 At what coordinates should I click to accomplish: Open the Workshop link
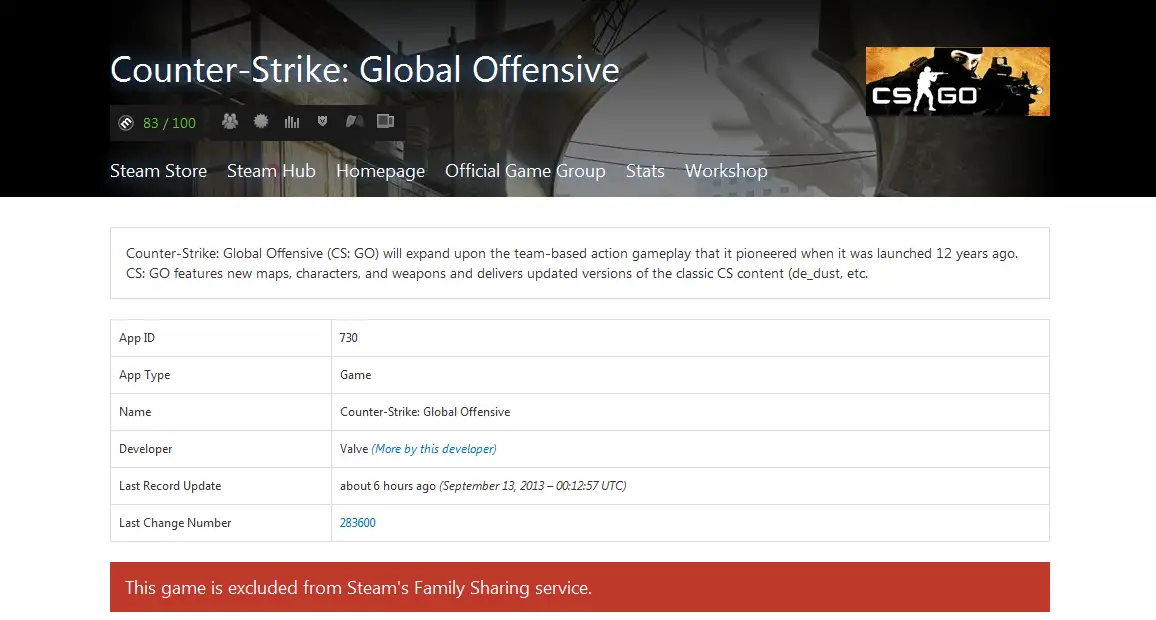[x=726, y=171]
